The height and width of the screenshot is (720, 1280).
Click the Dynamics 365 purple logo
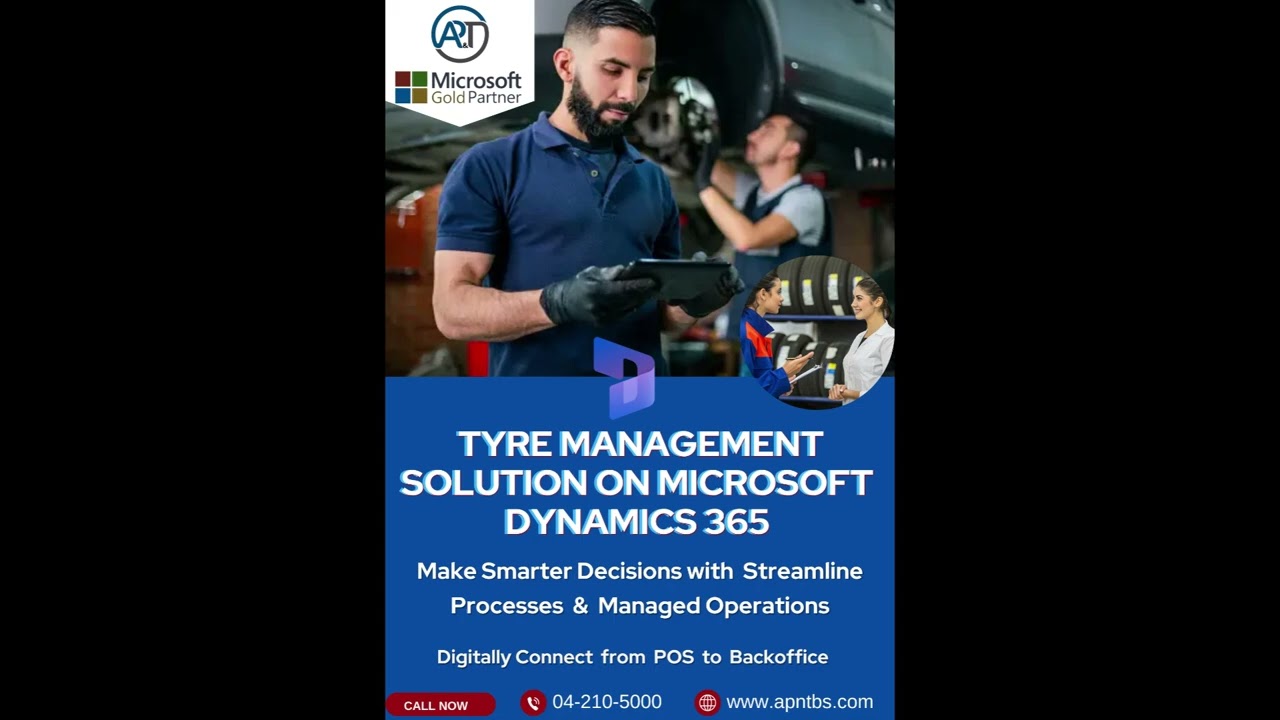click(x=625, y=378)
